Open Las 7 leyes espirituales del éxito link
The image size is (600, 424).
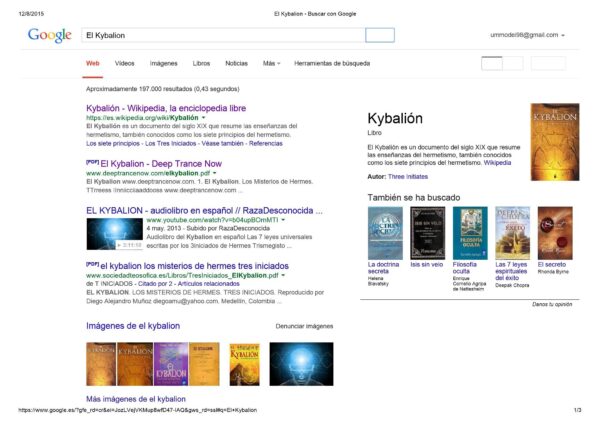[511, 271]
